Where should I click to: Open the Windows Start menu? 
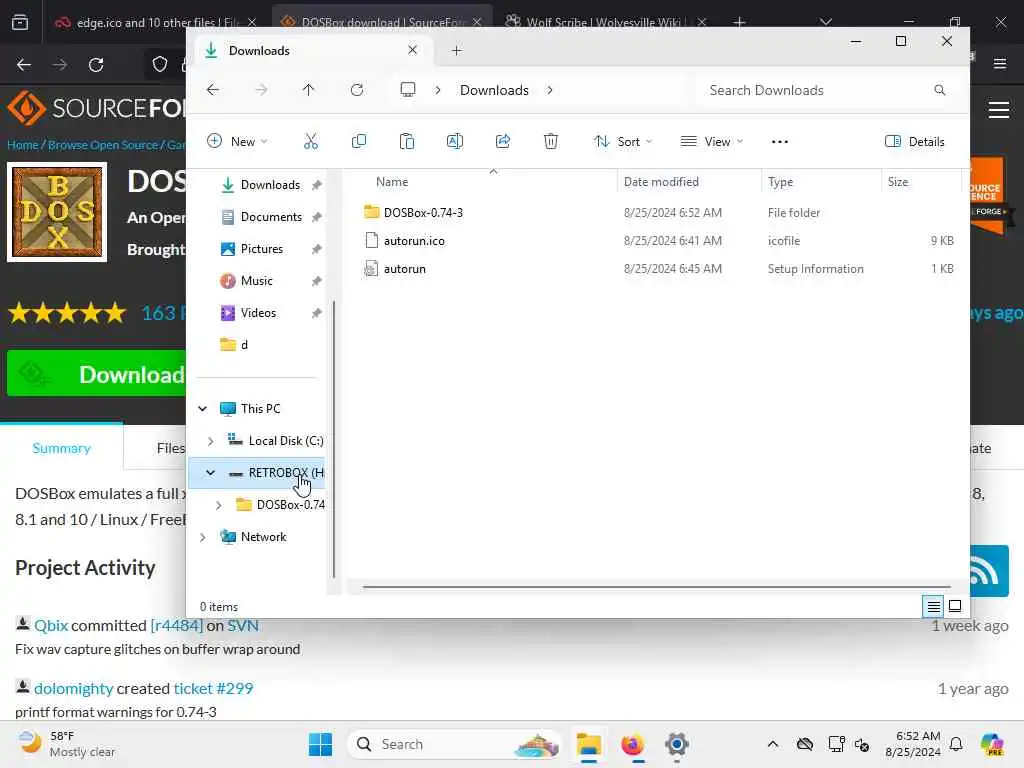[320, 744]
